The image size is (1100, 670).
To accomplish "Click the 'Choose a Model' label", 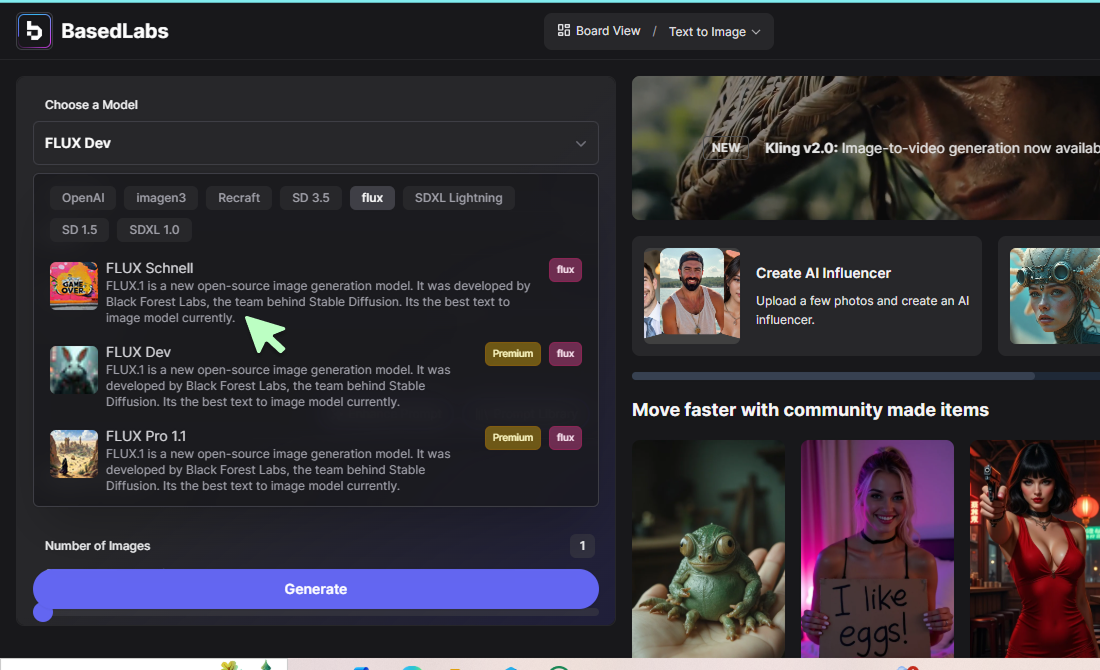I will click(91, 105).
